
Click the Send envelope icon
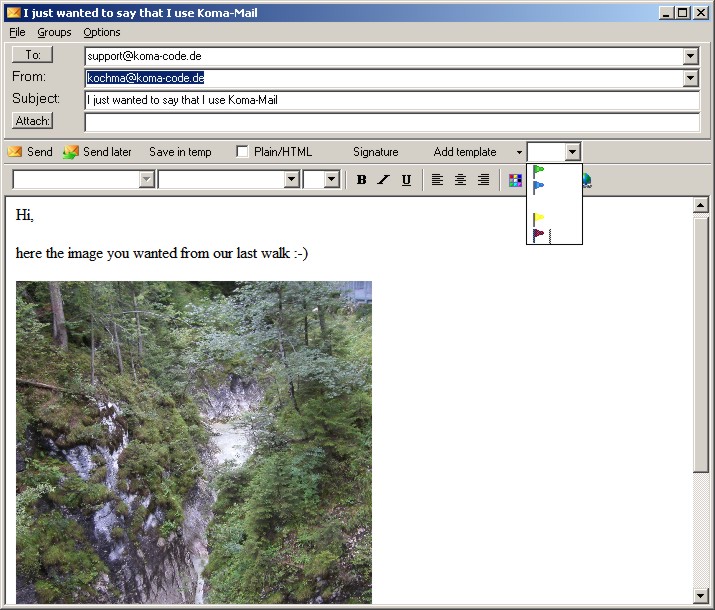coord(15,152)
